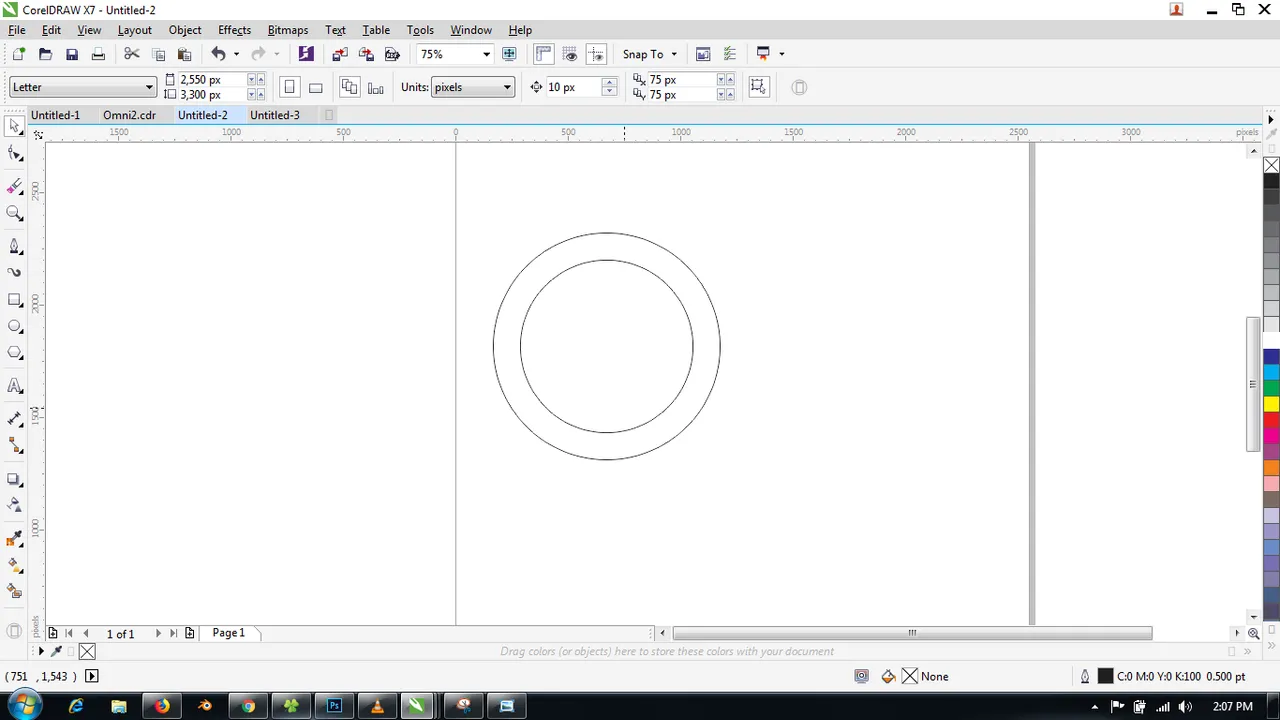Expand application launcher dropdown arrow
The width and height of the screenshot is (1280, 720).
pos(781,54)
